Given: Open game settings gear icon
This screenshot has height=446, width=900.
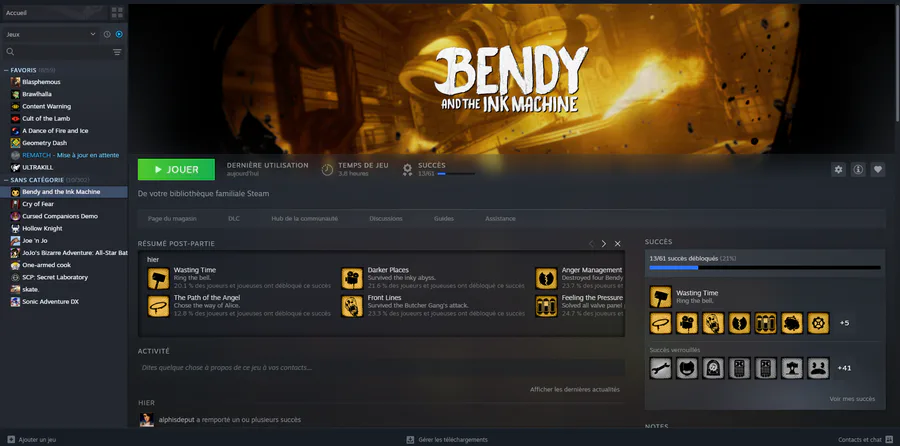Looking at the screenshot, I should (x=839, y=169).
